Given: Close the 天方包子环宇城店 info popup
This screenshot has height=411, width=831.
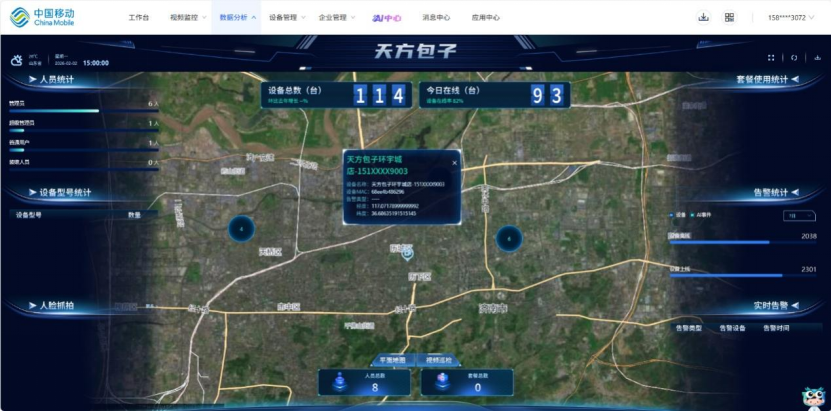Looking at the screenshot, I should tap(454, 161).
